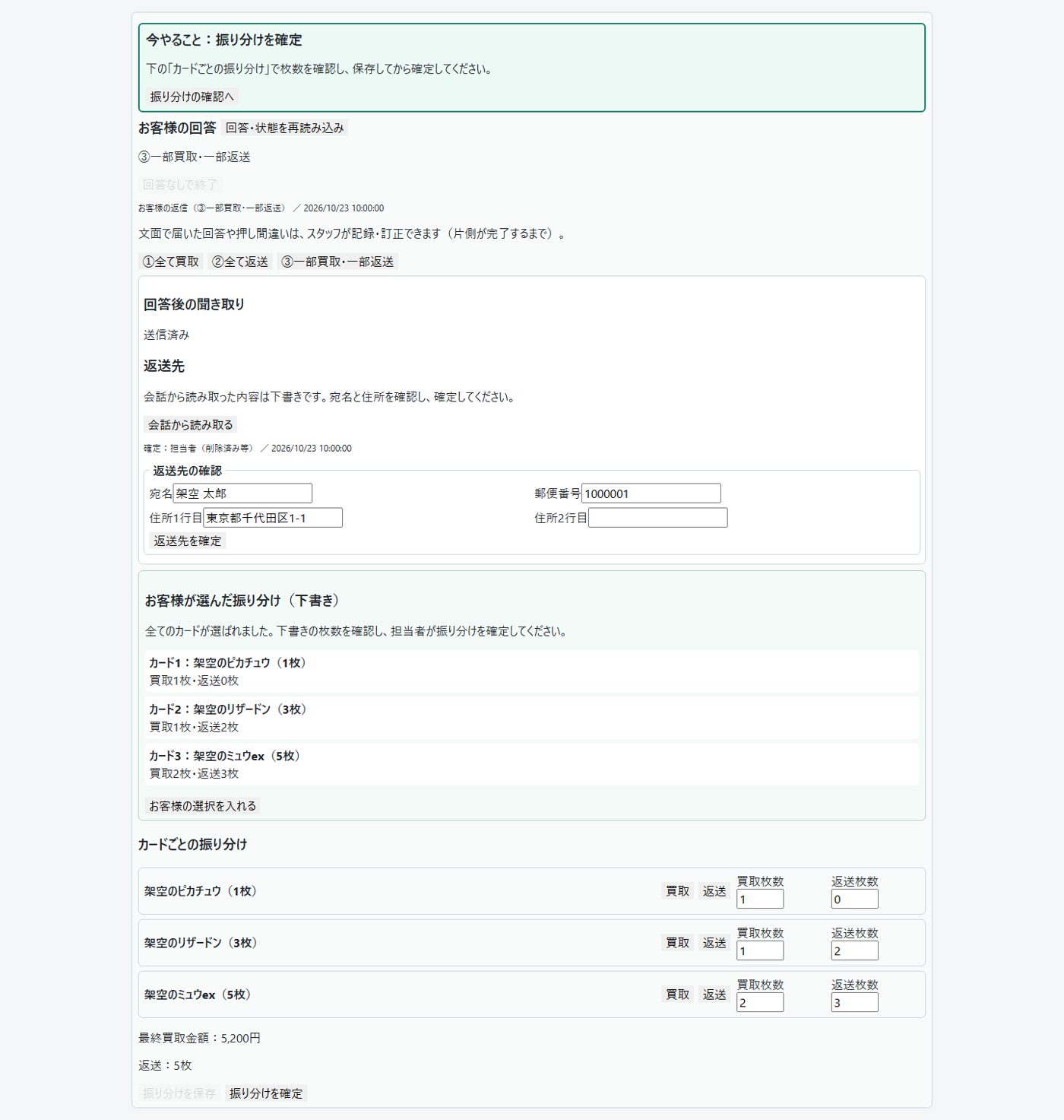Click draft row カード3：架空のミュウex（5枚）
The width and height of the screenshot is (1064, 1120).
[532, 764]
